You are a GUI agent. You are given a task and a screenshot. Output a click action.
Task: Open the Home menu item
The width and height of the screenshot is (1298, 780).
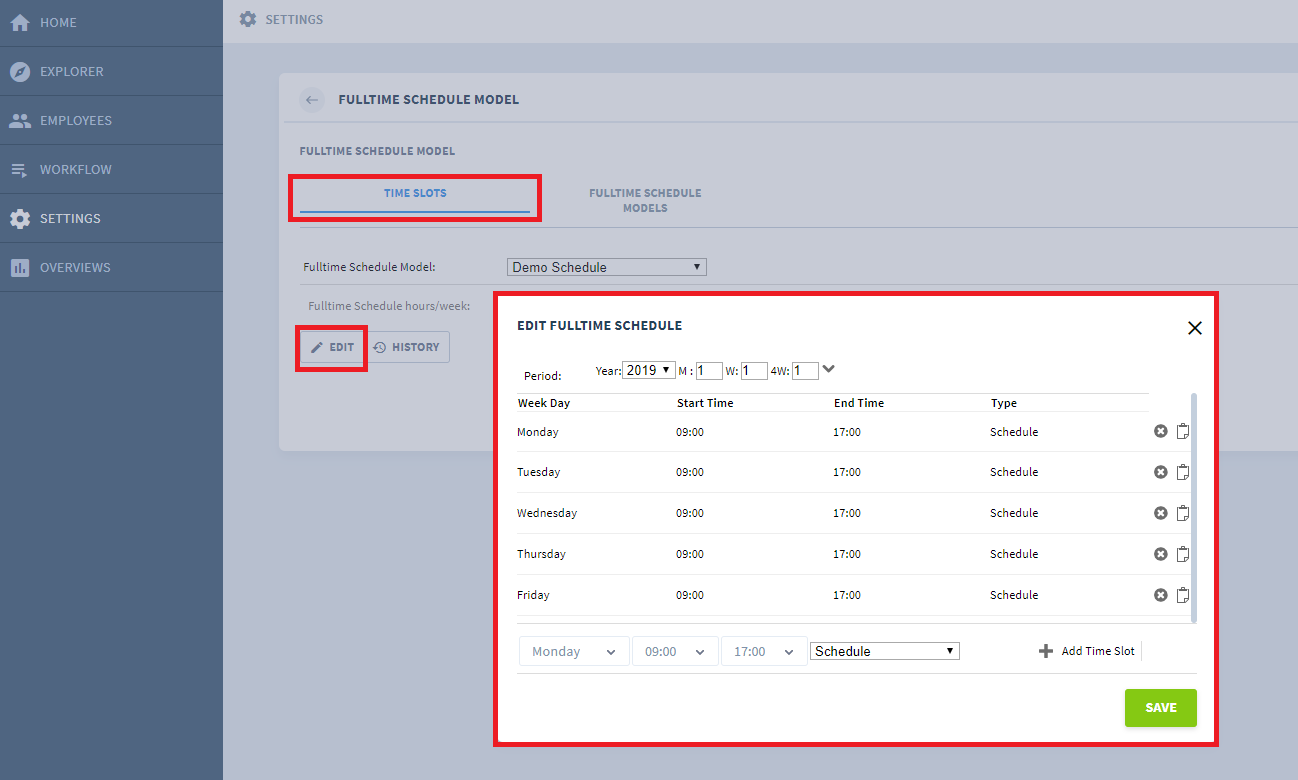click(111, 22)
